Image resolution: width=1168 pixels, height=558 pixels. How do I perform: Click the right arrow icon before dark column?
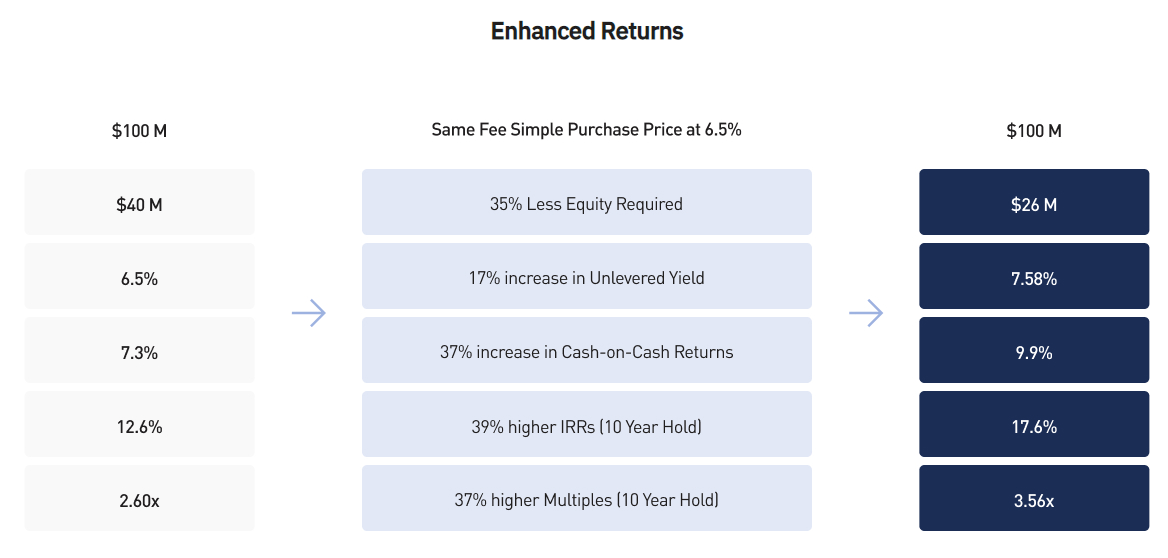click(866, 313)
